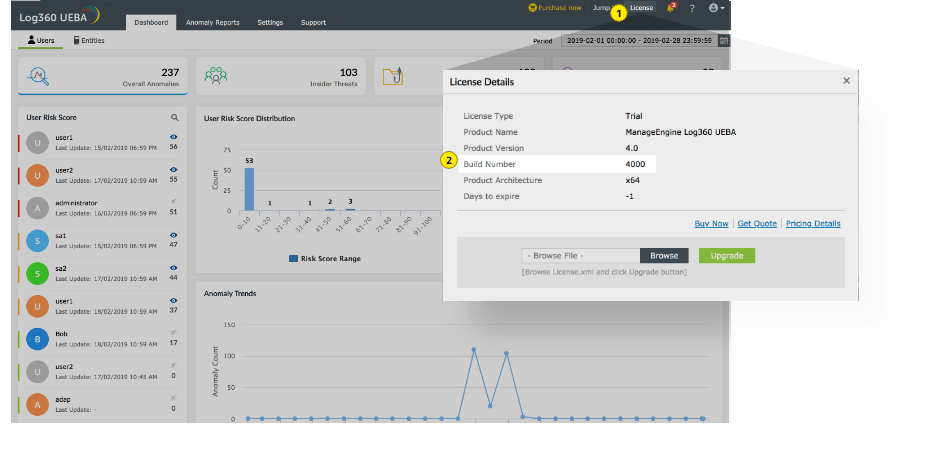This screenshot has height=463, width=934.
Task: Switch to the Dashboard tab
Action: [x=151, y=23]
